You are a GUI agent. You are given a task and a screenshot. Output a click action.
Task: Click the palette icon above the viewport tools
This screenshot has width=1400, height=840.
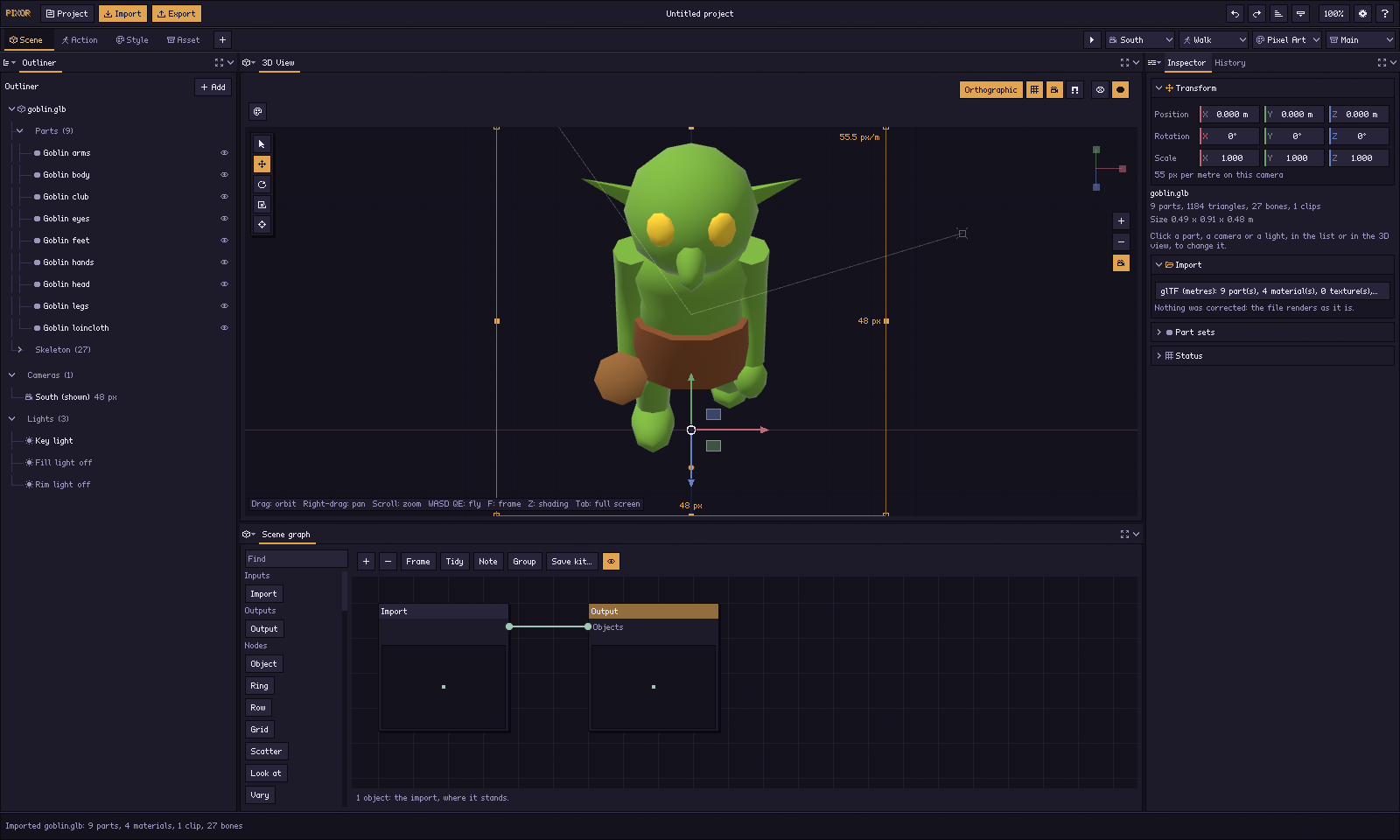[x=257, y=111]
